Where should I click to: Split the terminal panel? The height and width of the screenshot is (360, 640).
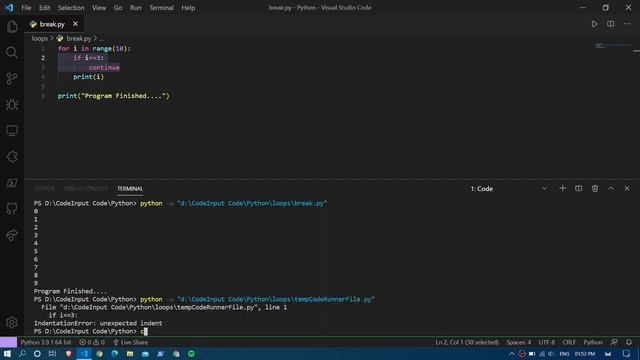coord(578,188)
